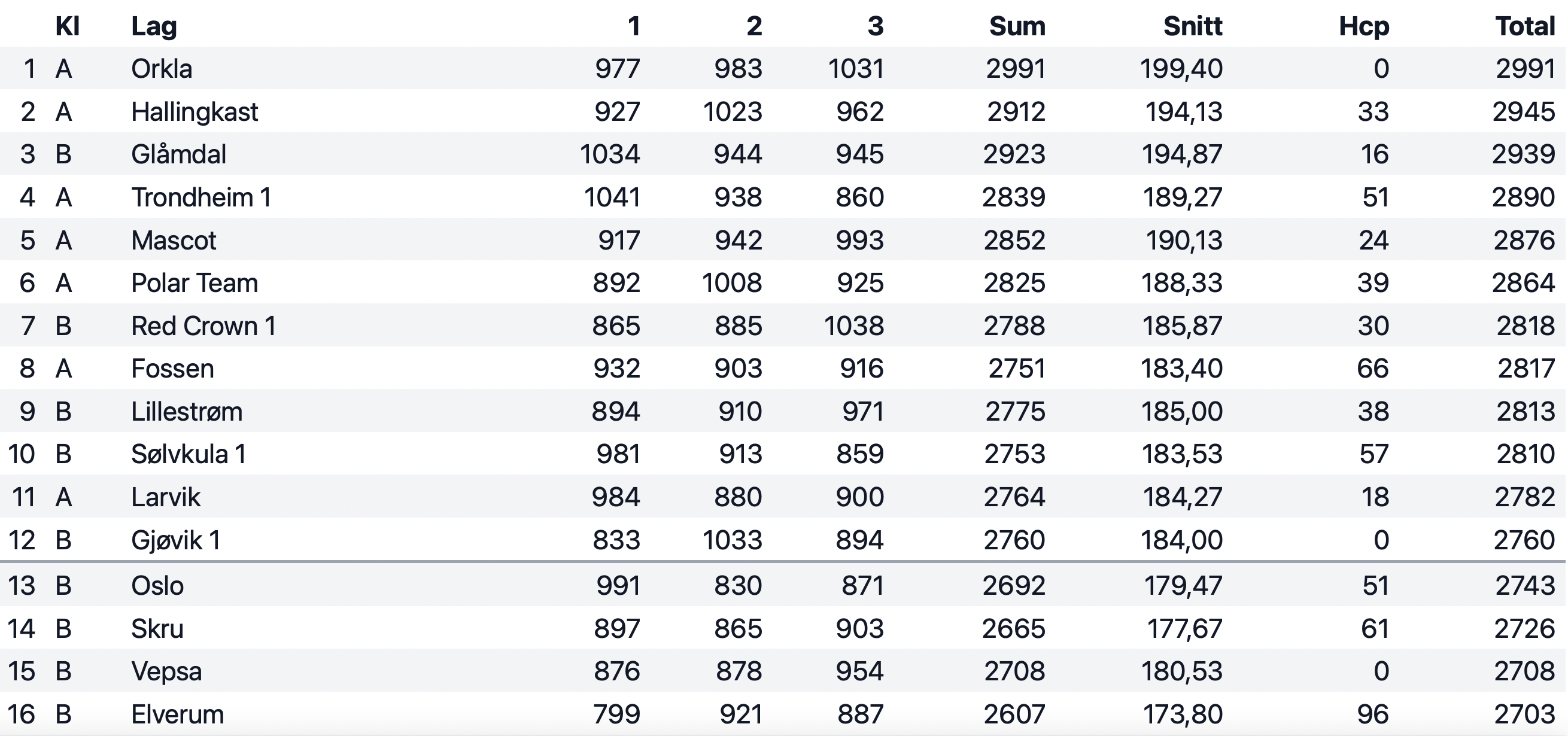This screenshot has height=736, width=1568.
Task: Select the Orkla team name
Action: point(162,68)
